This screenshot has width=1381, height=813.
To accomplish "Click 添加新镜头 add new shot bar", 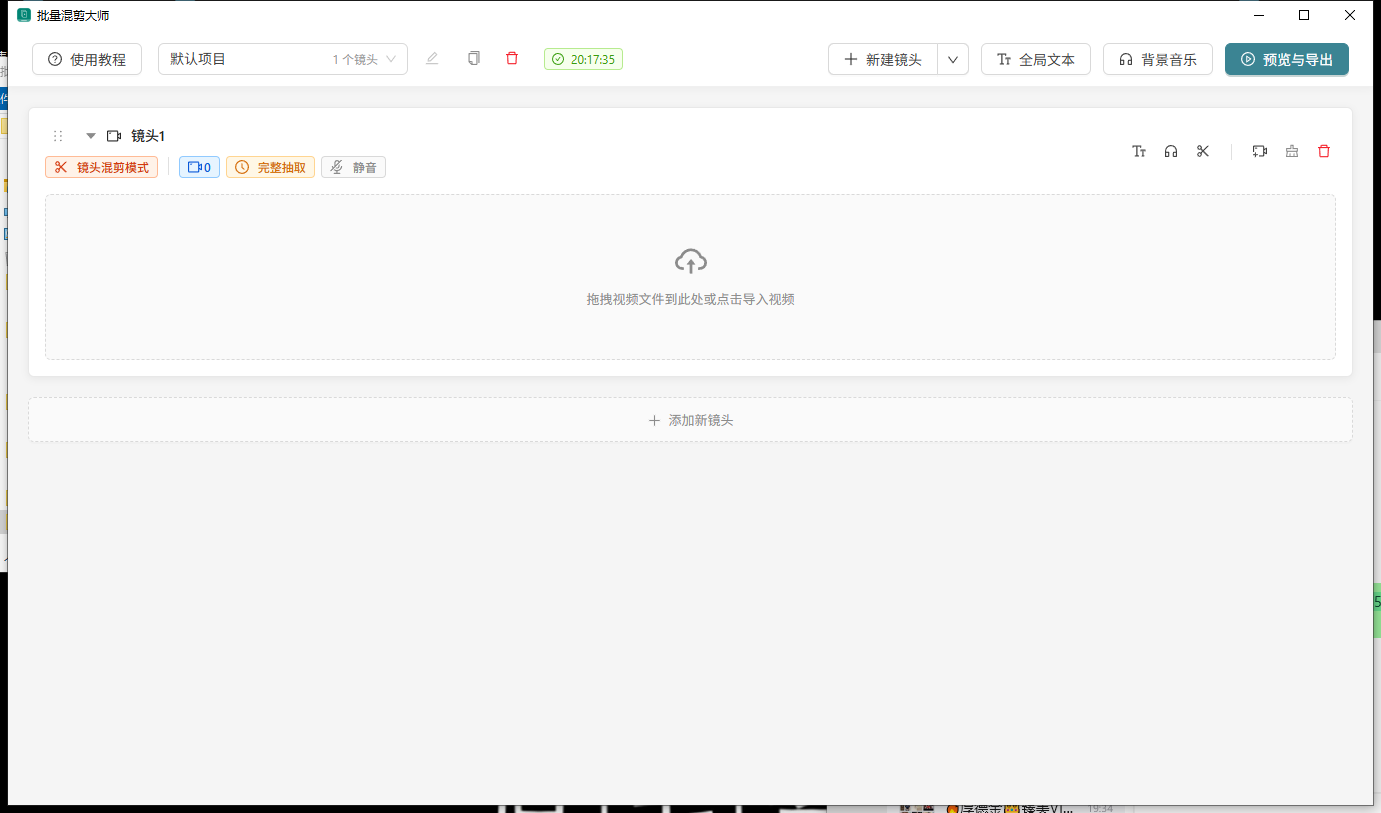I will (x=690, y=420).
